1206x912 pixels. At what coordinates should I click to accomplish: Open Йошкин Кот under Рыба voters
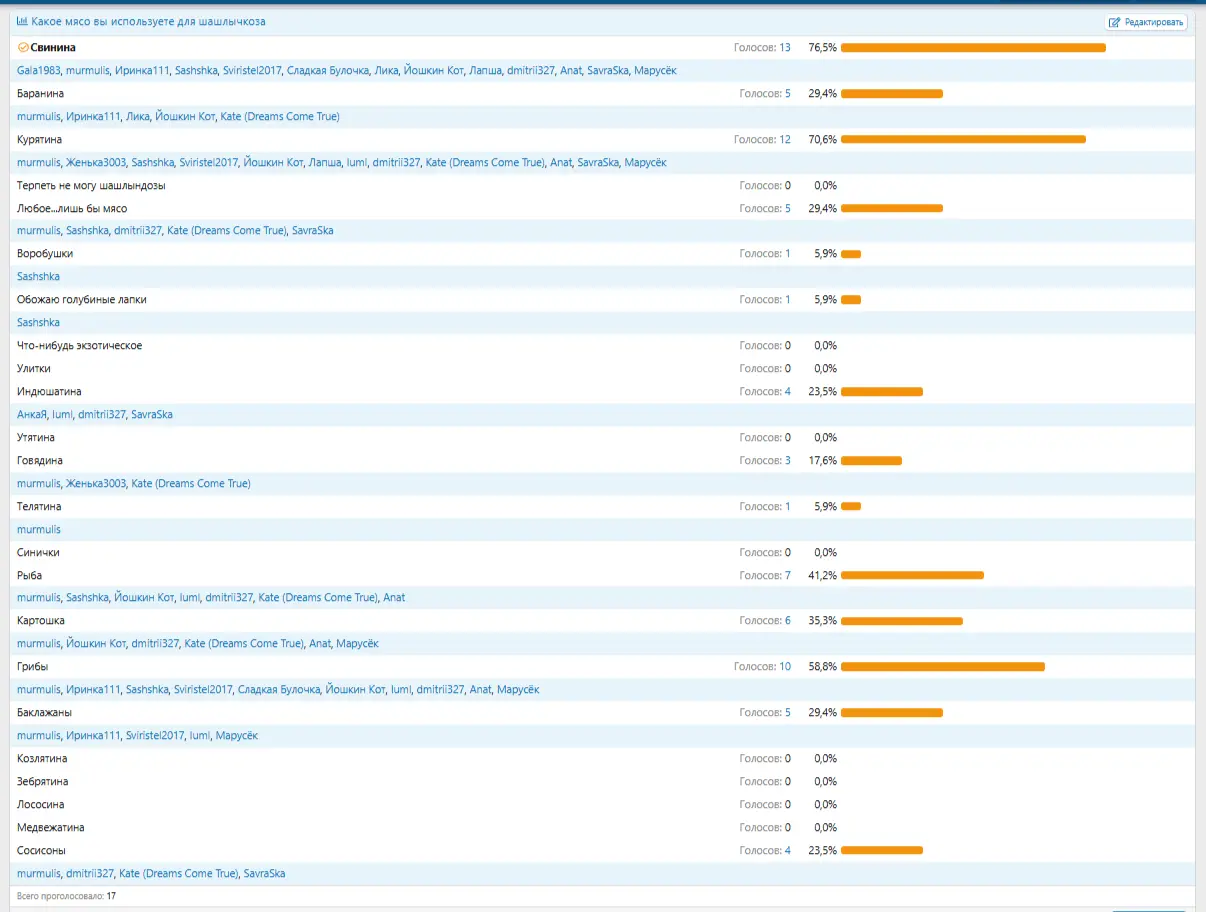pyautogui.click(x=144, y=597)
